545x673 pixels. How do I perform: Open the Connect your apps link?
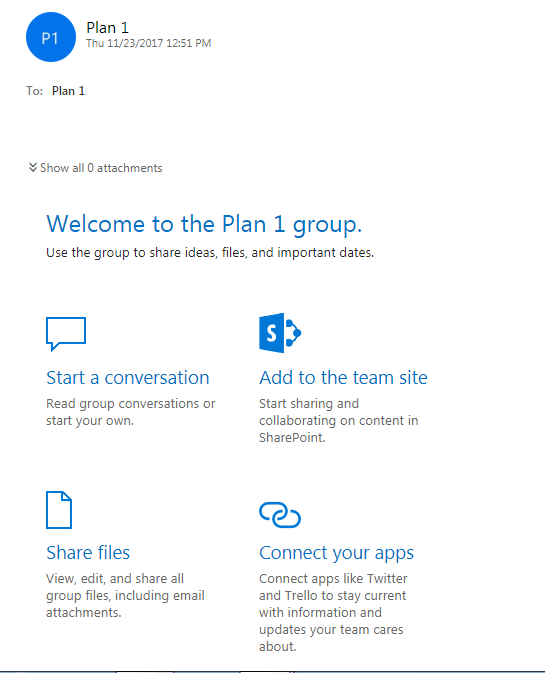(x=336, y=553)
